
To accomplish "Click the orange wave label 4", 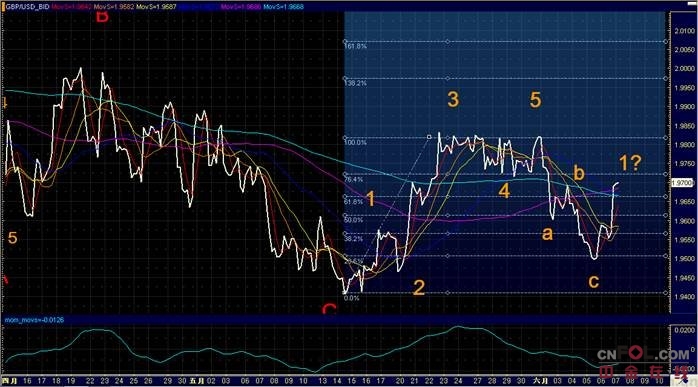I will (x=504, y=191).
